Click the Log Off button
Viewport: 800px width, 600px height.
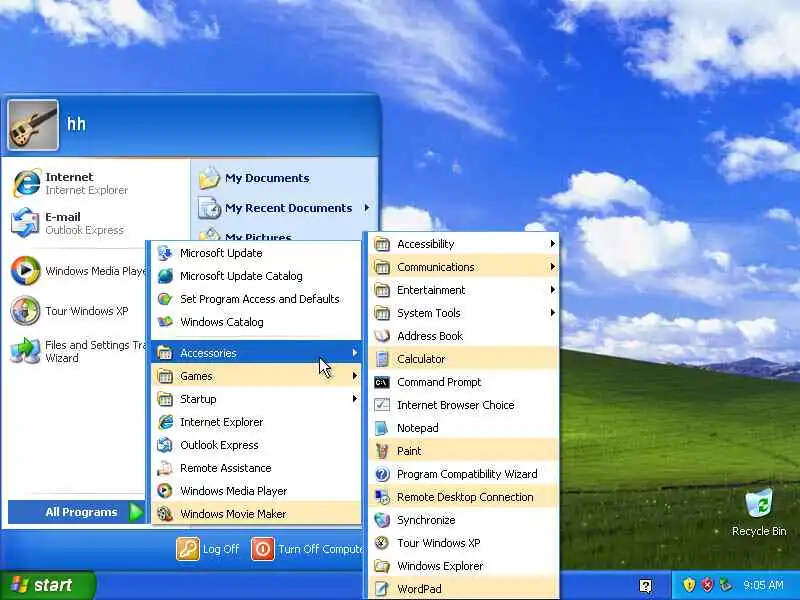click(208, 549)
